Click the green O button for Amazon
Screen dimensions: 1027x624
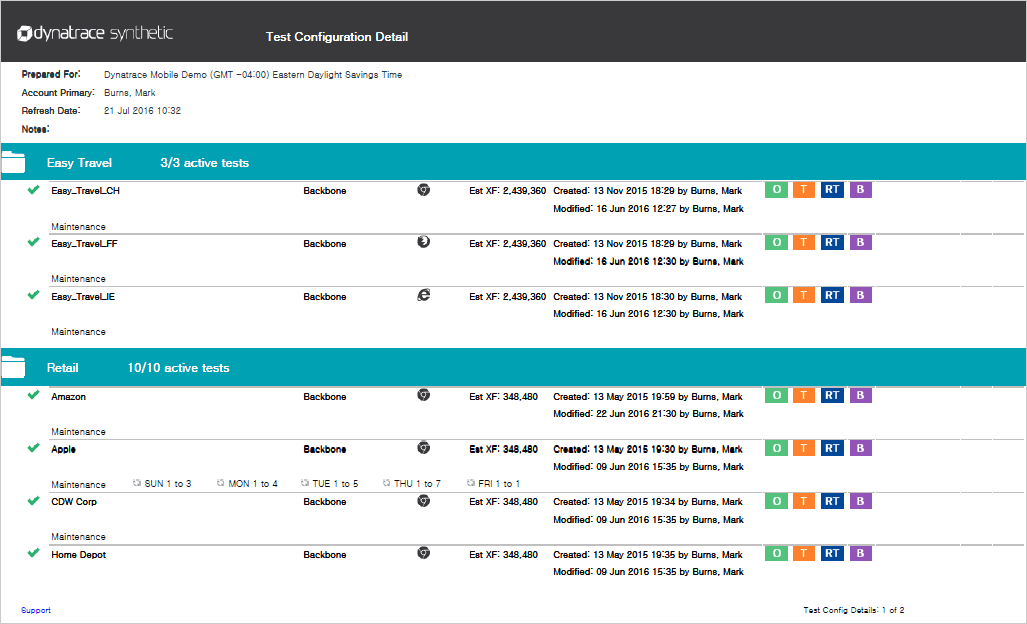pyautogui.click(x=776, y=395)
